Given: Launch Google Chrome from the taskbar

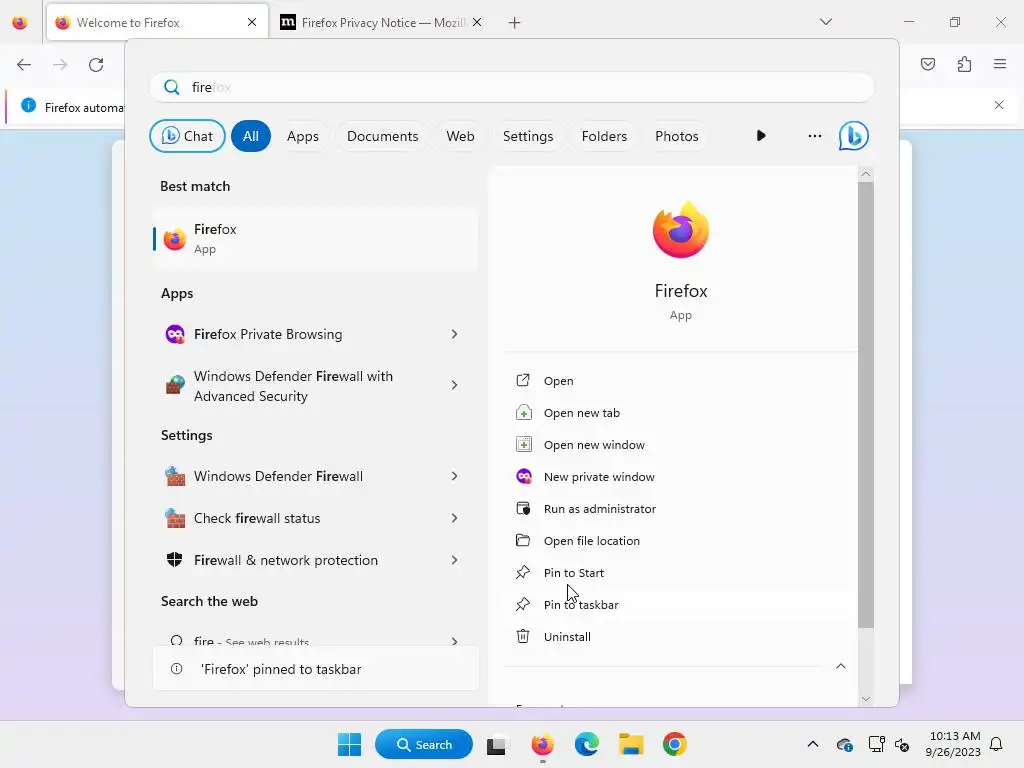Looking at the screenshot, I should point(675,744).
